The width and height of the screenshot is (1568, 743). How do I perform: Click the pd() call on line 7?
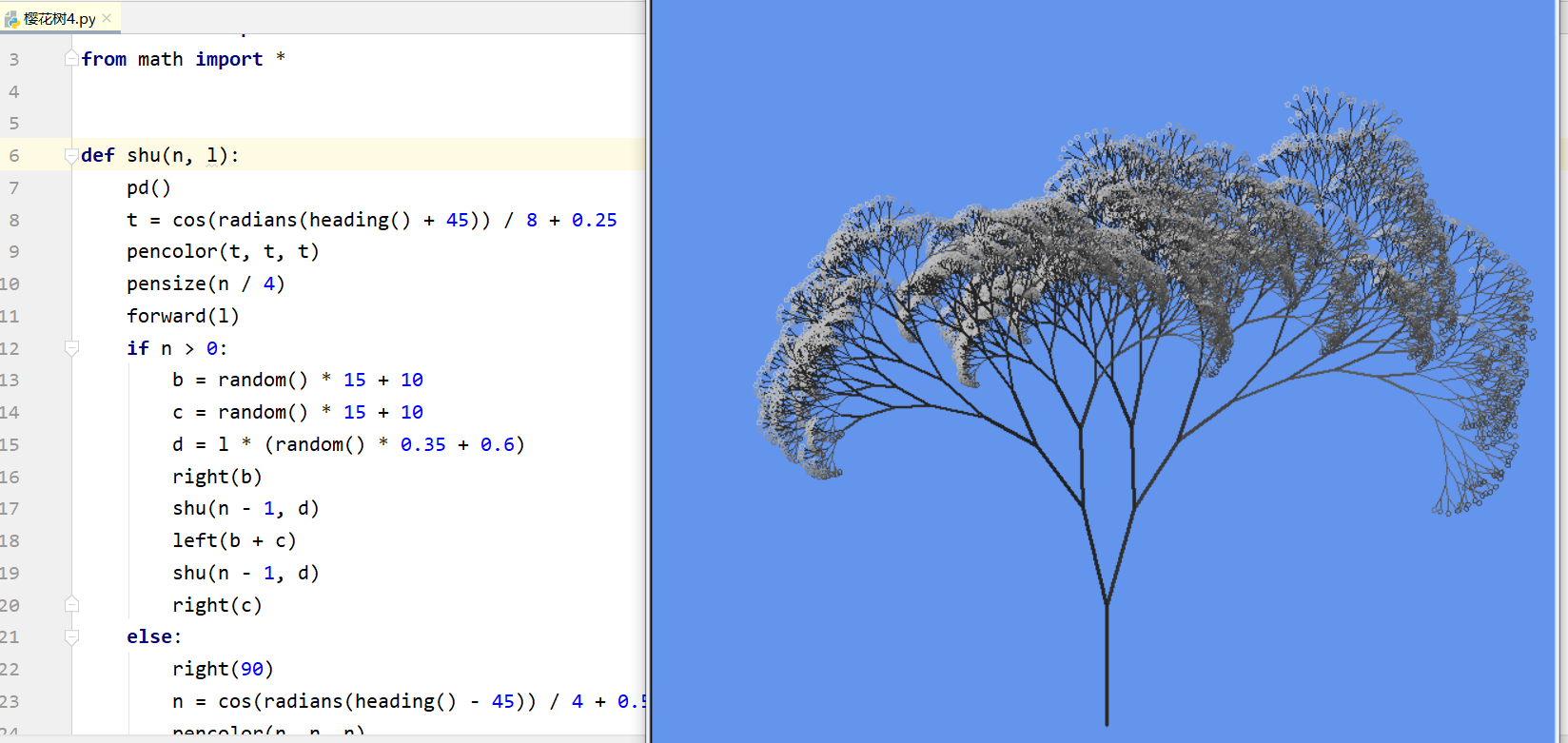tap(148, 188)
